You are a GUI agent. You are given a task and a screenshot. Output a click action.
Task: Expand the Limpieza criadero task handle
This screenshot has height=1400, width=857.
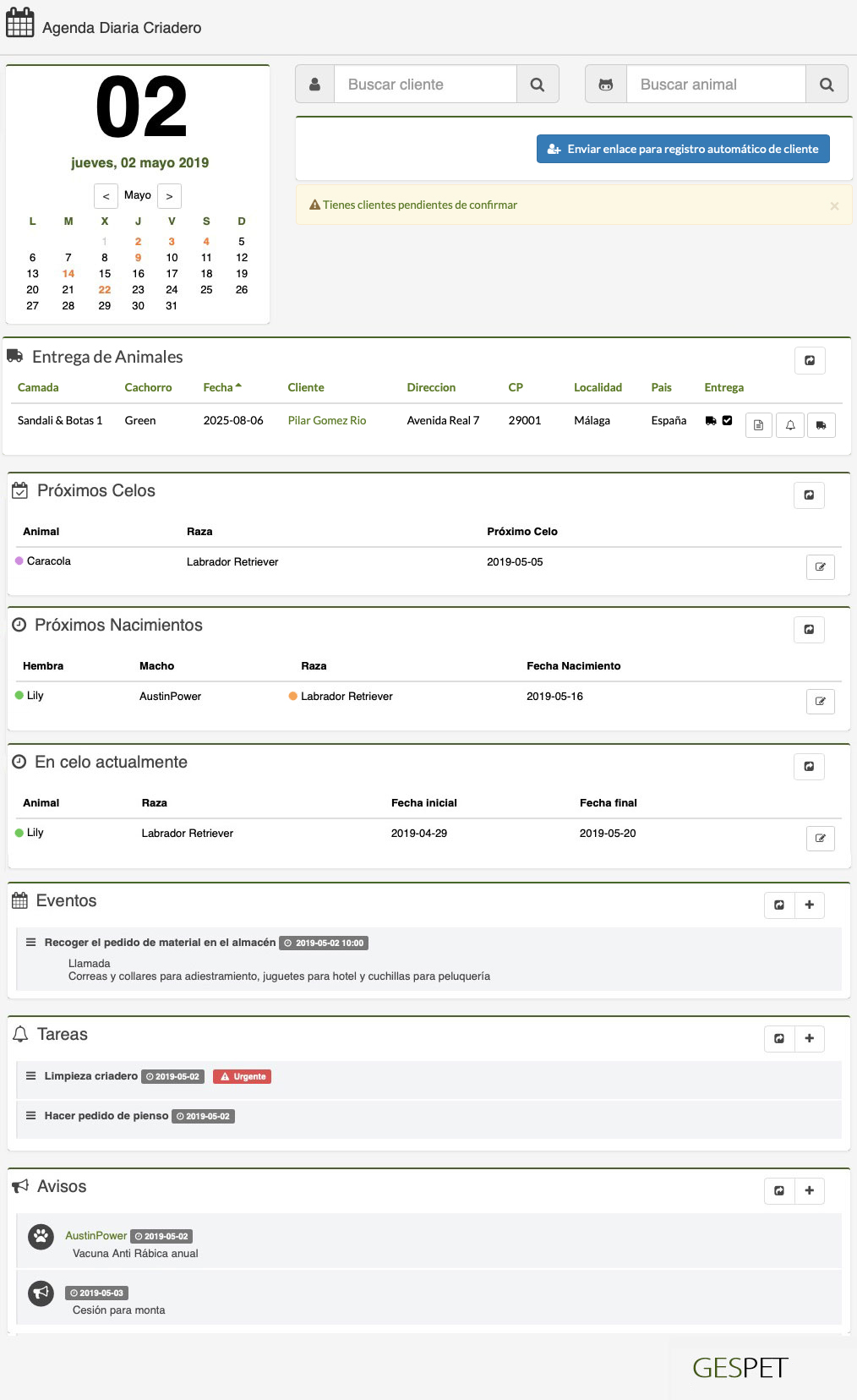(30, 1076)
